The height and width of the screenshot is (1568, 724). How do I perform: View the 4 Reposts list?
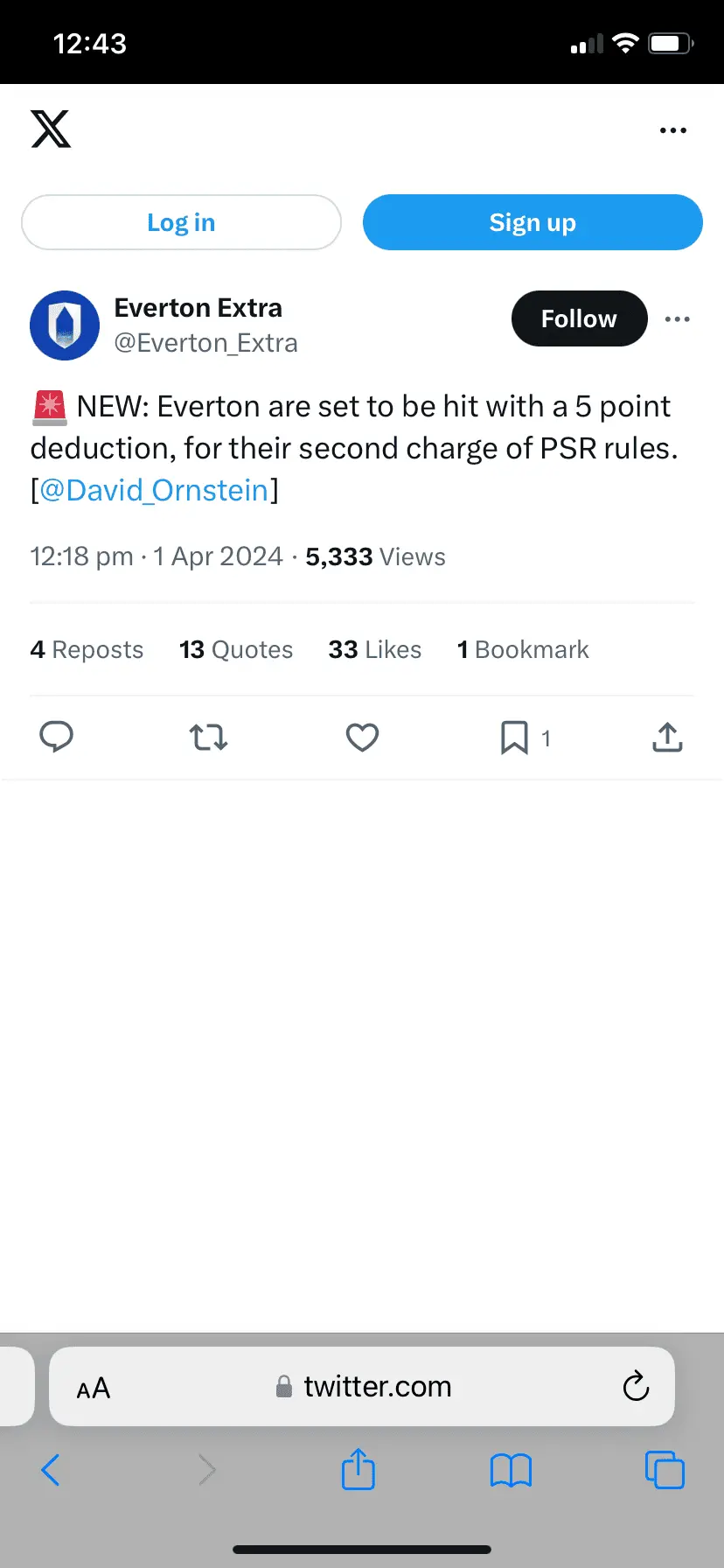point(87,649)
